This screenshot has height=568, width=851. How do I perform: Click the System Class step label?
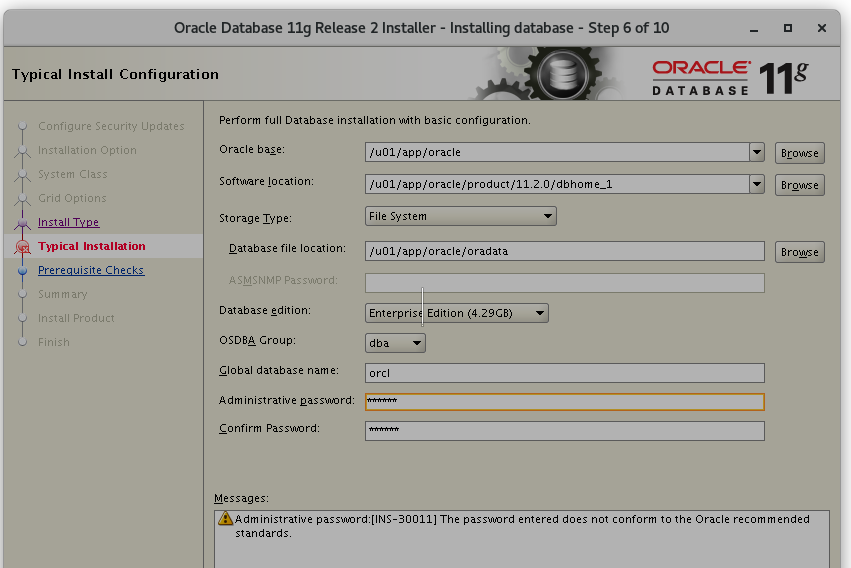tap(73, 174)
